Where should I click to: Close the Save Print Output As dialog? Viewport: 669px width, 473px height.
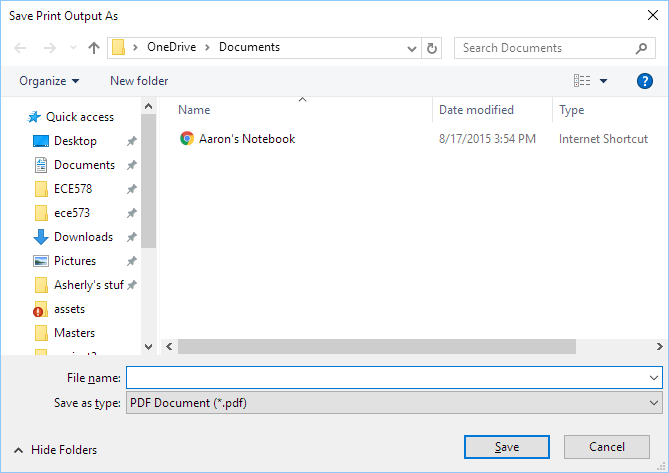point(652,15)
